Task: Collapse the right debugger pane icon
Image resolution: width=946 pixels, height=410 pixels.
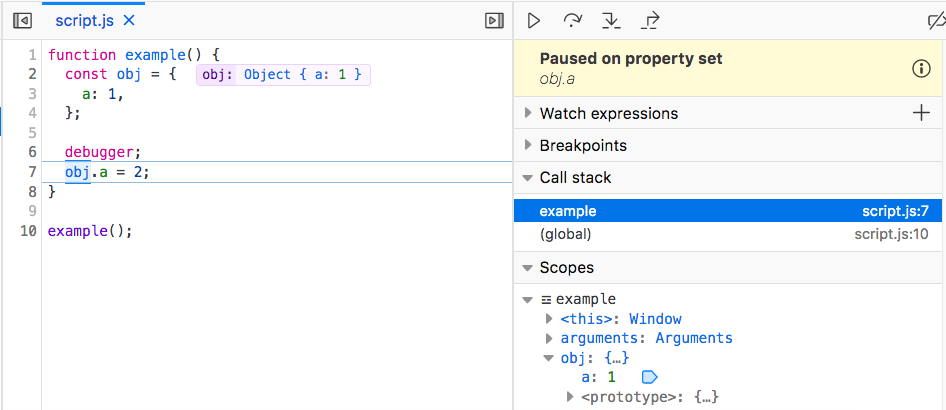Action: pos(493,20)
